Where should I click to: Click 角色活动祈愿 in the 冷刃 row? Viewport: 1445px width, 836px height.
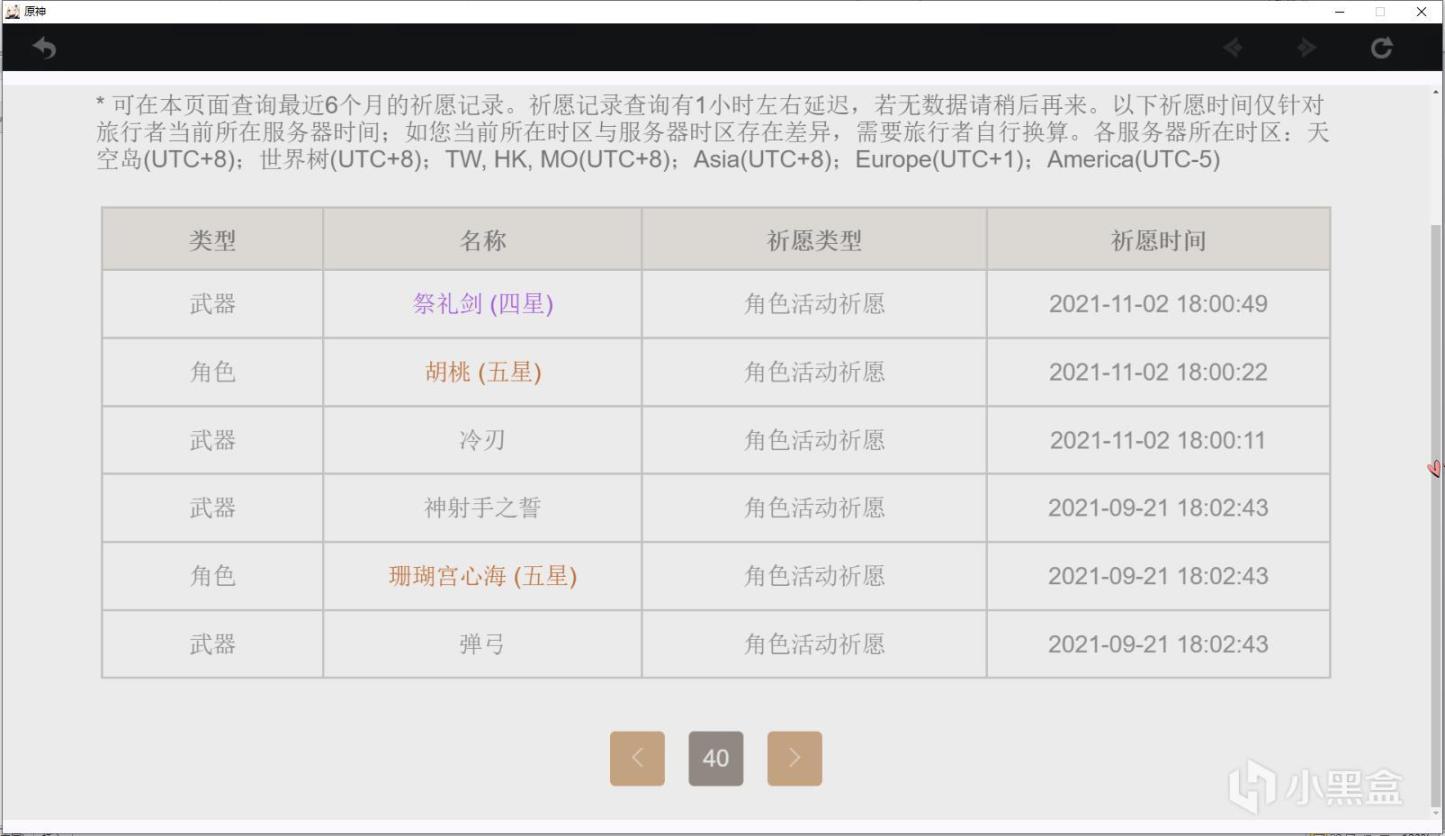pyautogui.click(x=814, y=440)
